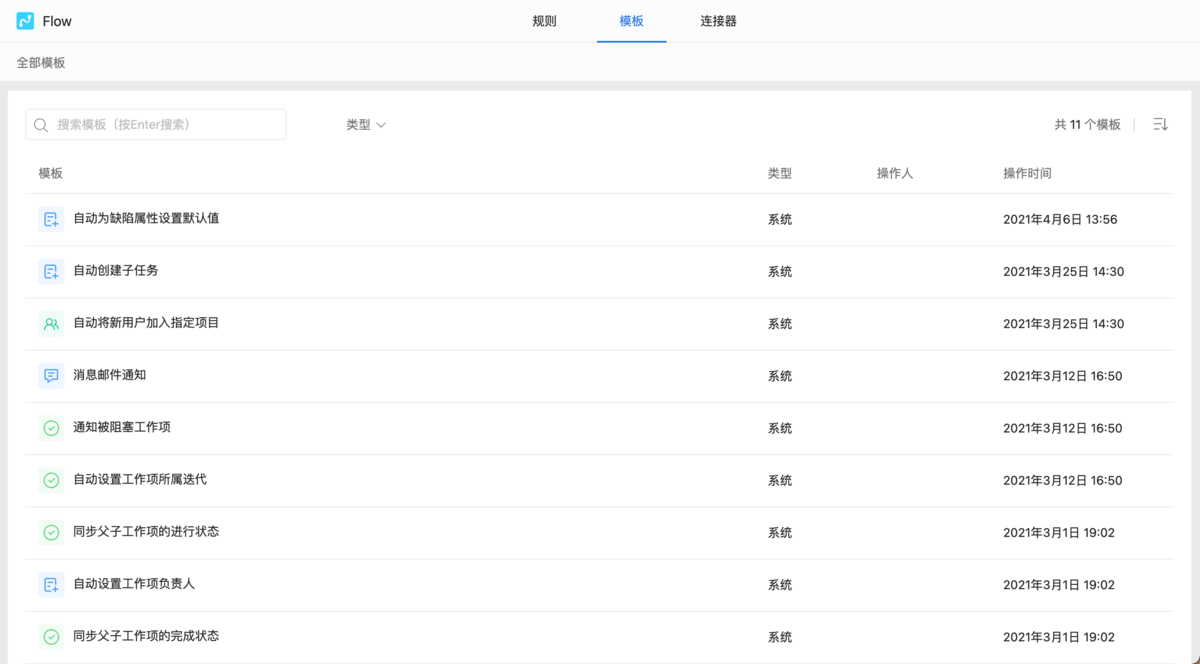The image size is (1200, 664).
Task: Click 系统 type in 自动创建子任务 row
Action: [x=780, y=271]
